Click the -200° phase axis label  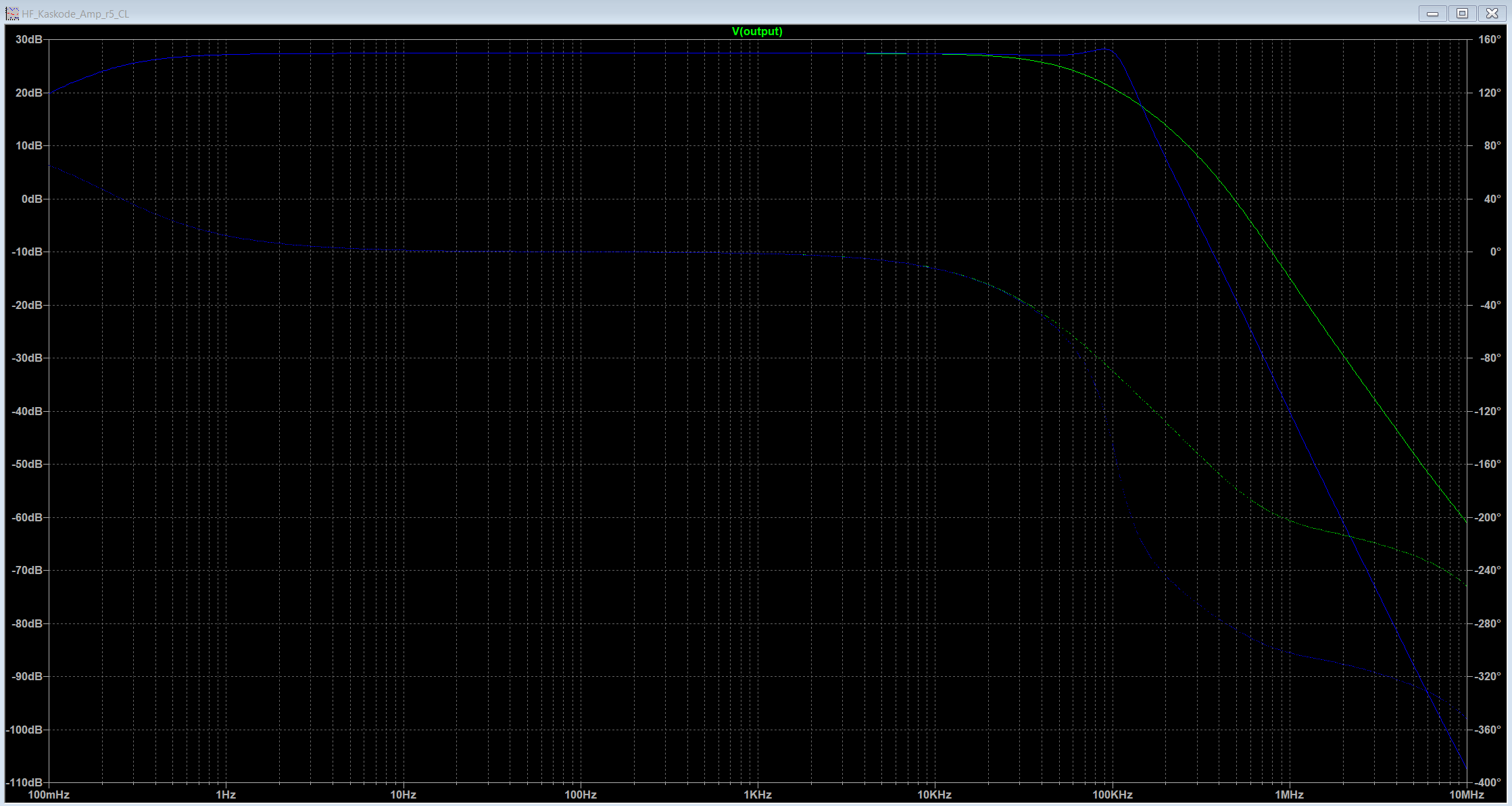point(1489,517)
